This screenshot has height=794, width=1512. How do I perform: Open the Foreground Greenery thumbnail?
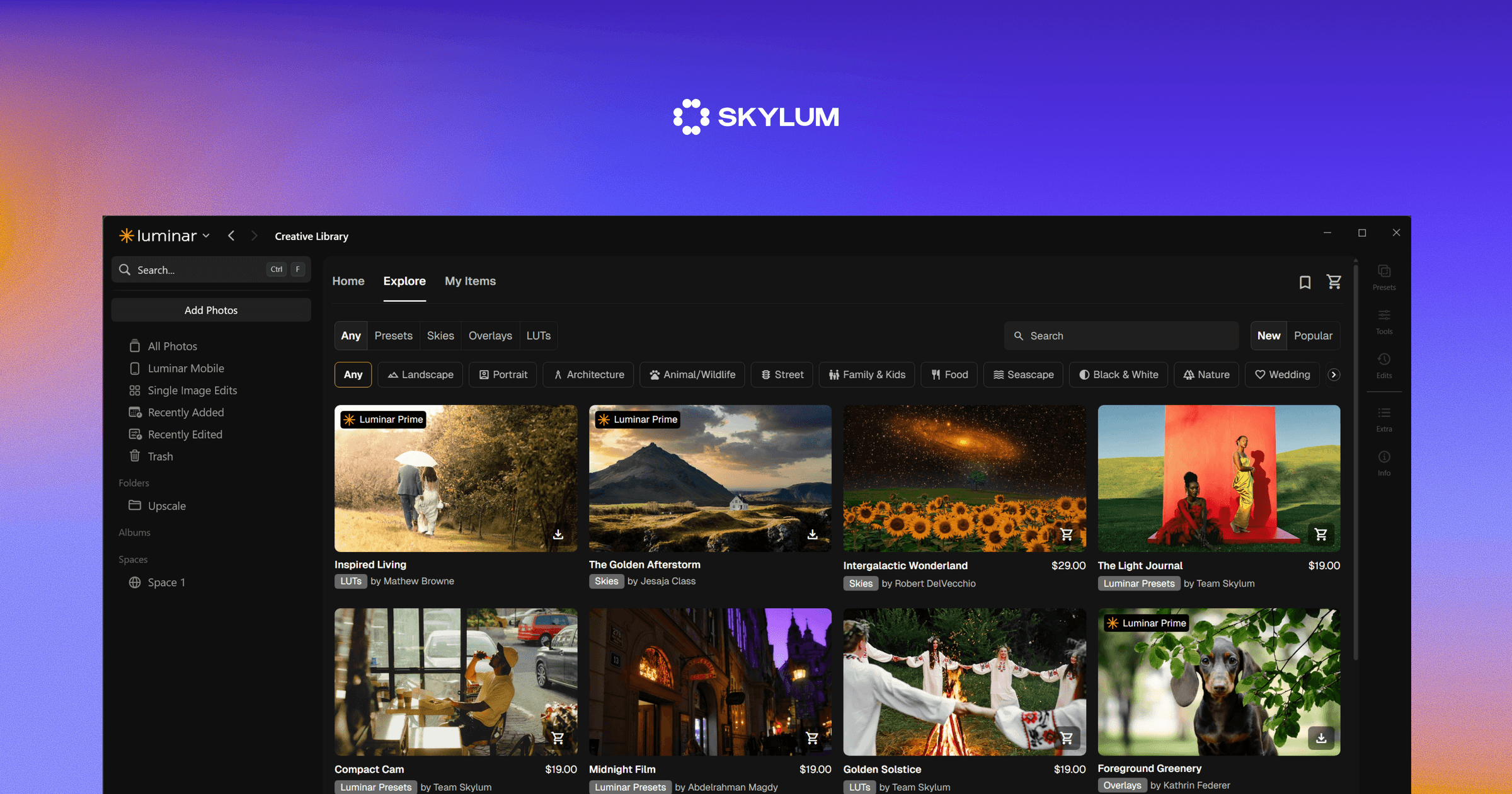[x=1219, y=682]
